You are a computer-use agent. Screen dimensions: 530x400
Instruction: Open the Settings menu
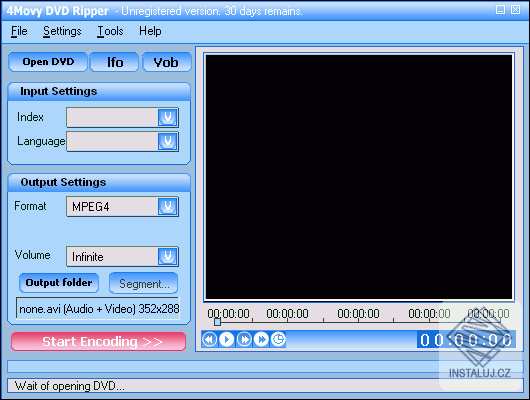62,31
